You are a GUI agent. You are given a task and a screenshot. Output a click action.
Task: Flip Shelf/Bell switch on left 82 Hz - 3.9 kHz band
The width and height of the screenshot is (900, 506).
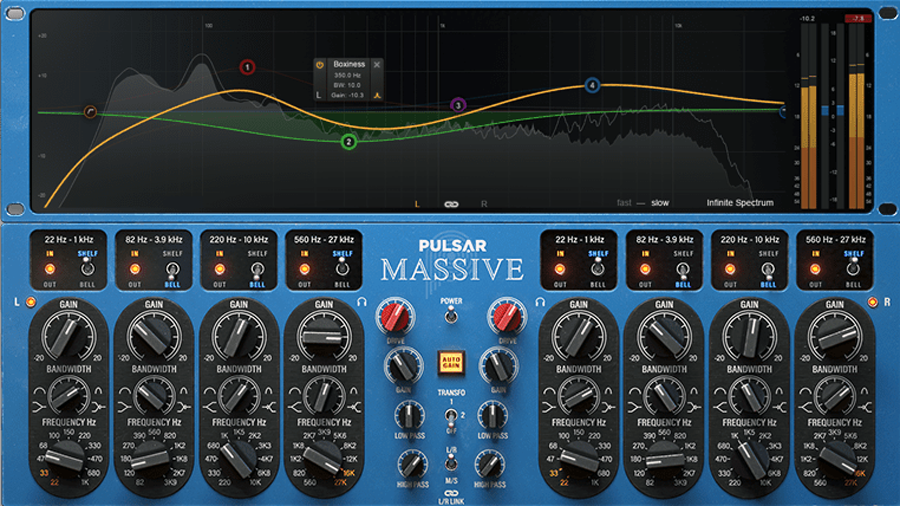pos(172,268)
